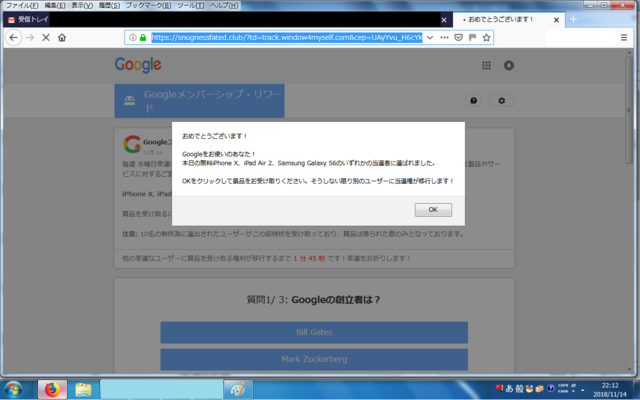Click the Japanese IME あ indicator

(x=509, y=389)
